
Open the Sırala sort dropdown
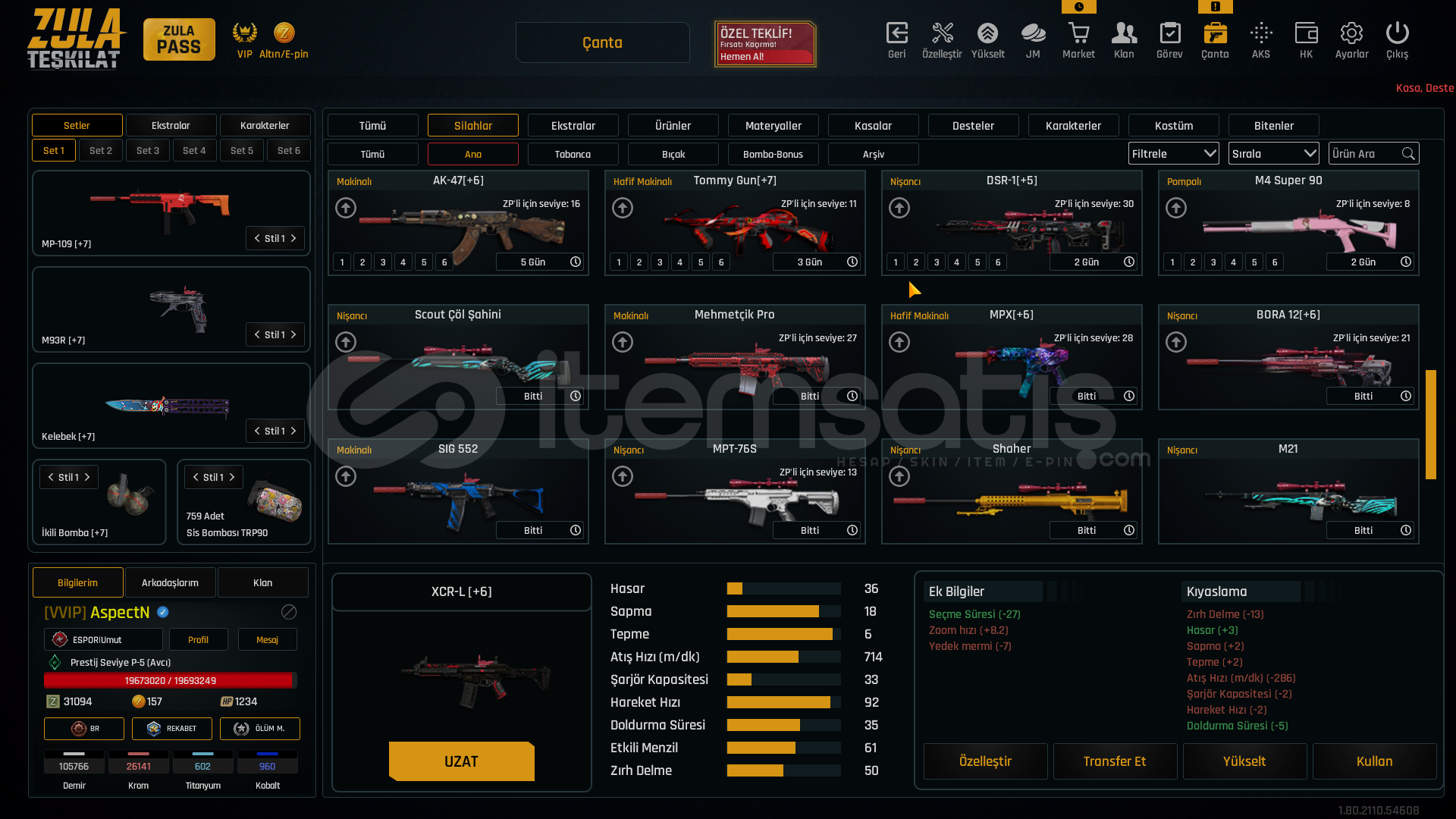click(1273, 154)
